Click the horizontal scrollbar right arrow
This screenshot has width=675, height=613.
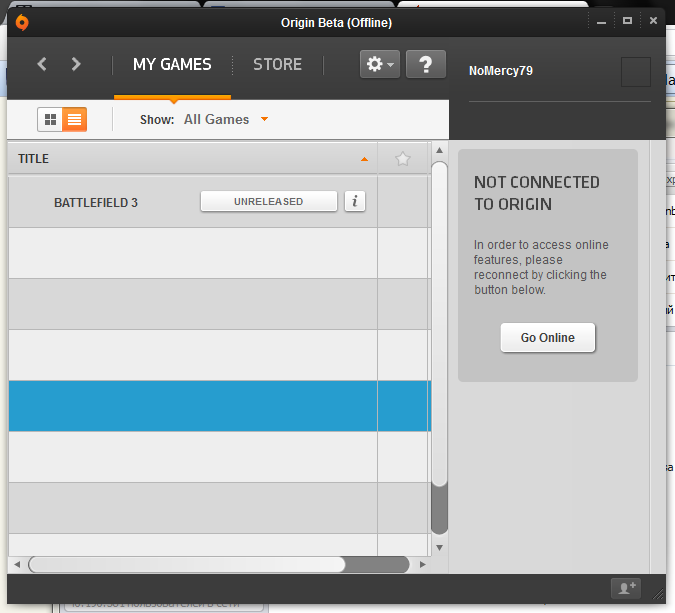[422, 564]
